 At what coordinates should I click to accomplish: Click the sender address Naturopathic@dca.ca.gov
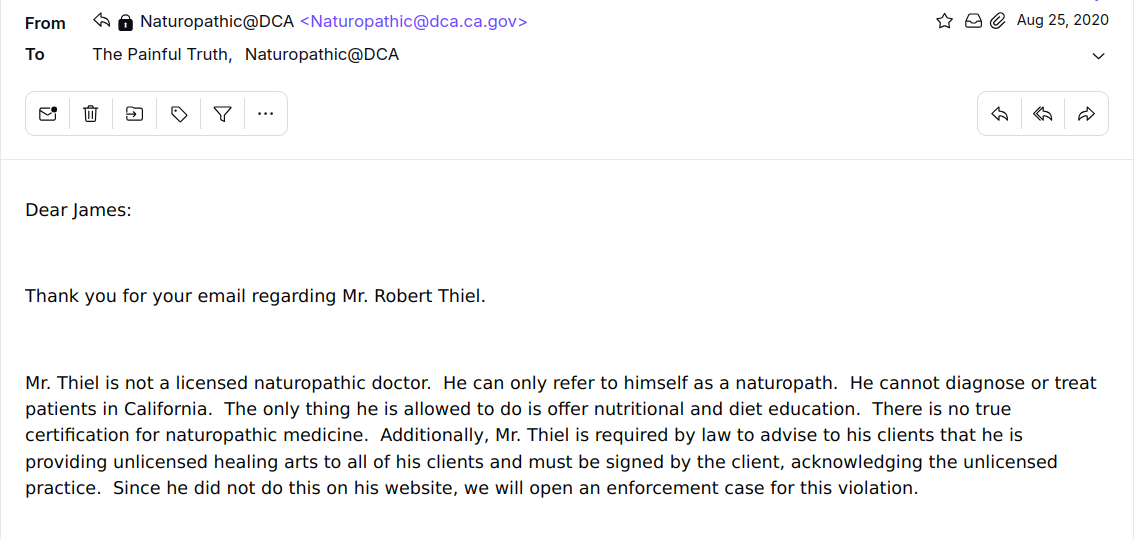[x=414, y=21]
